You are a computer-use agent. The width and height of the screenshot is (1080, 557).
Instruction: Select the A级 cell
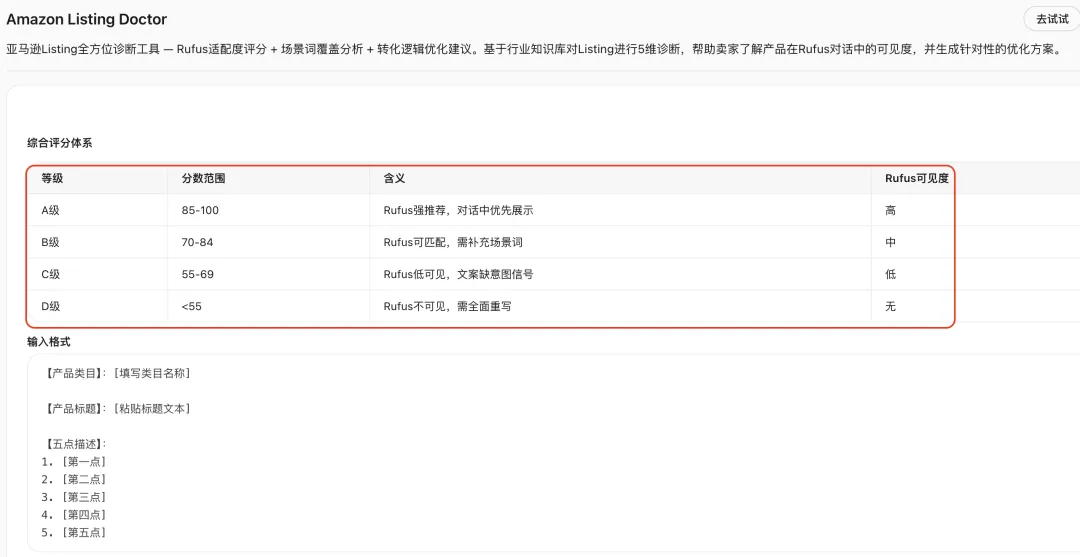(x=50, y=210)
